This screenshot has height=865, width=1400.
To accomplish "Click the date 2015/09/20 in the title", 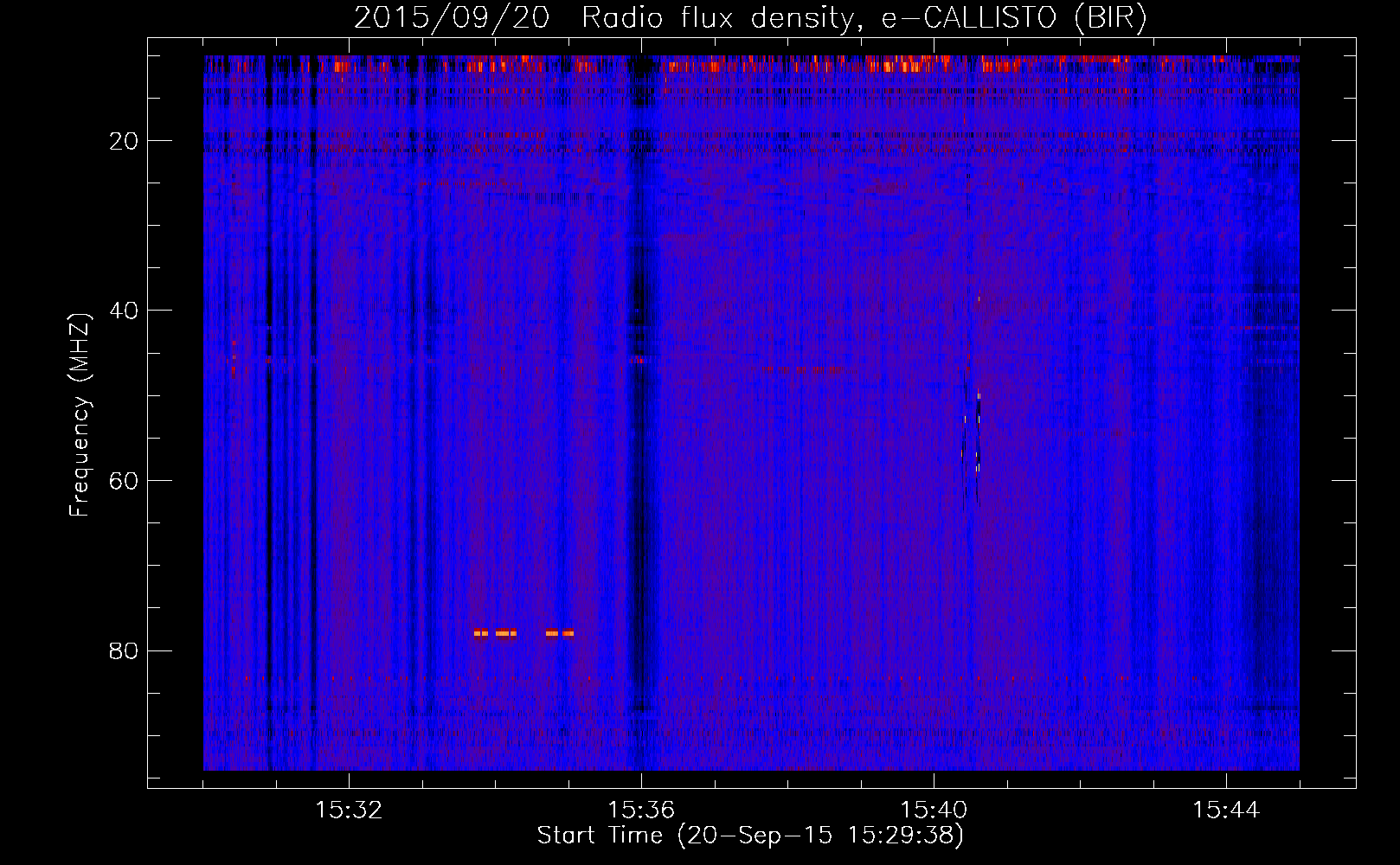I will (x=452, y=17).
